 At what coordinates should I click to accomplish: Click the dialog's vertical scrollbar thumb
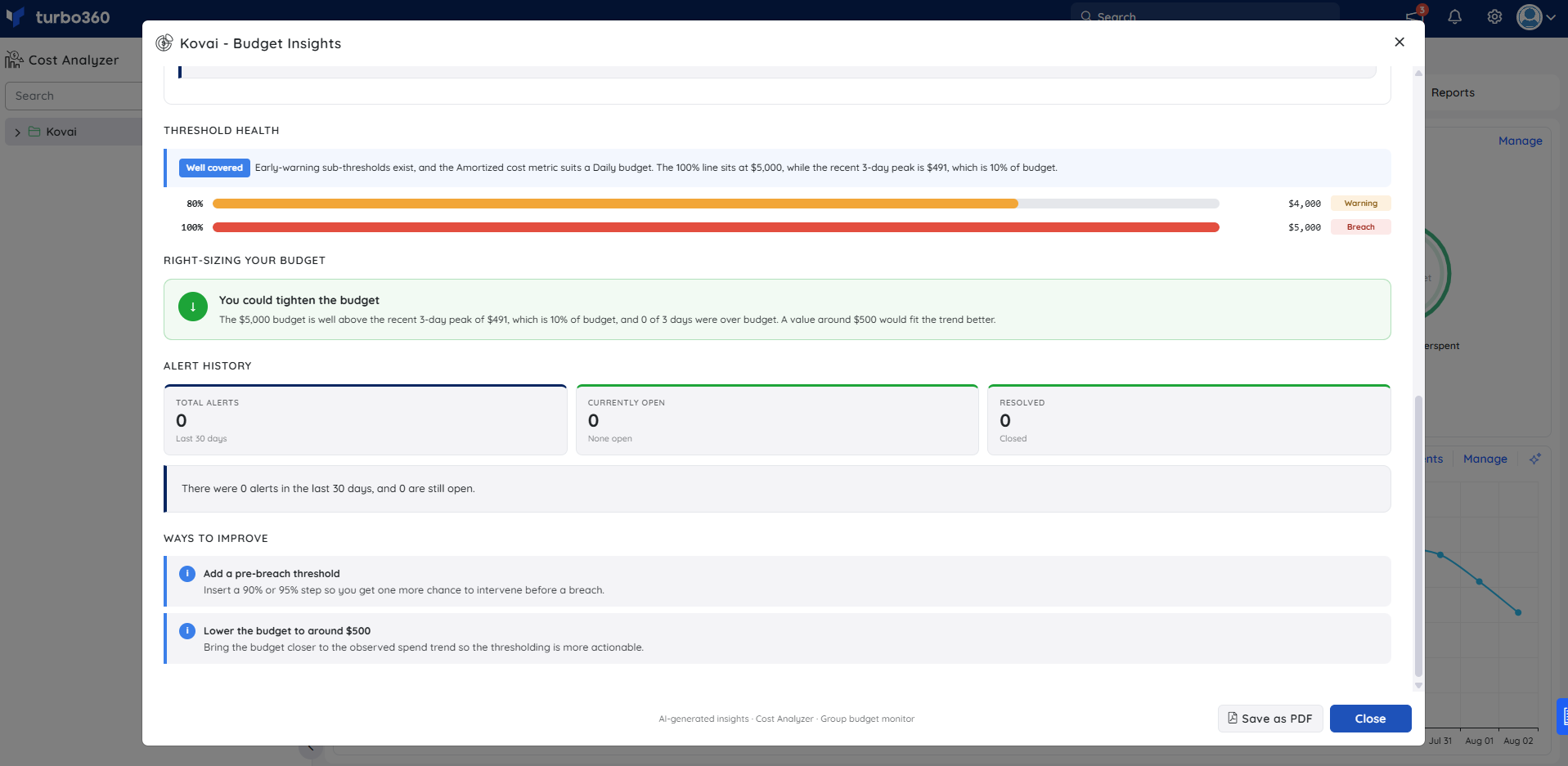point(1418,536)
